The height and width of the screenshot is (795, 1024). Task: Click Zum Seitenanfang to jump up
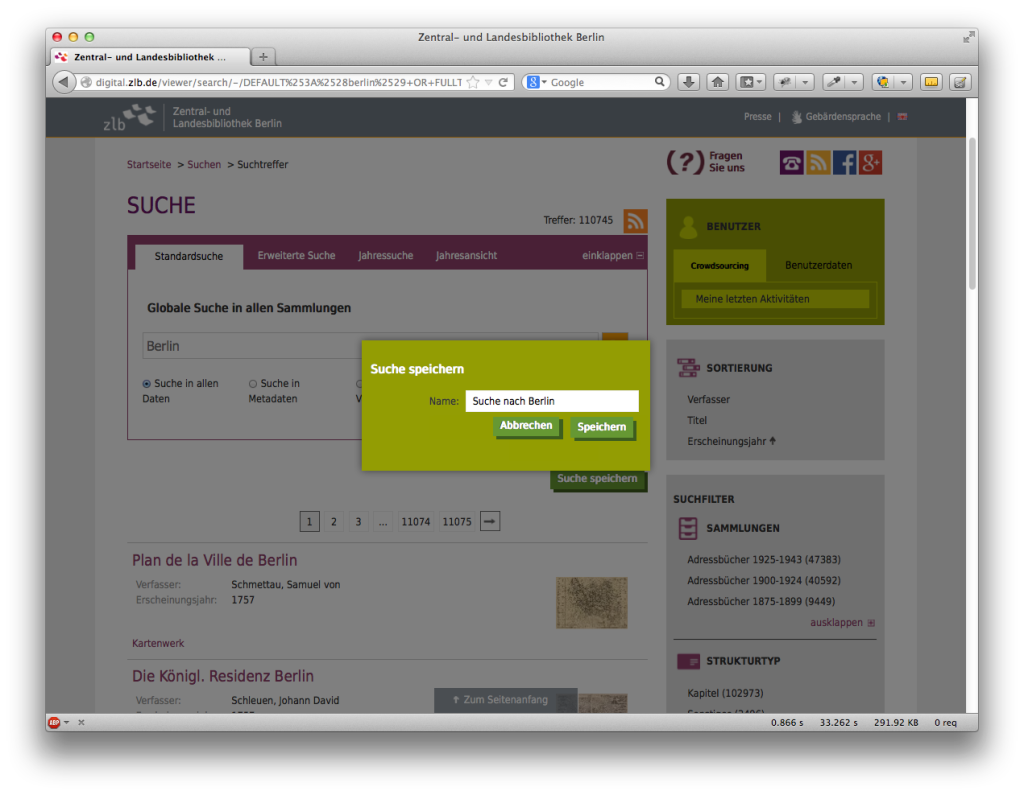click(x=505, y=700)
